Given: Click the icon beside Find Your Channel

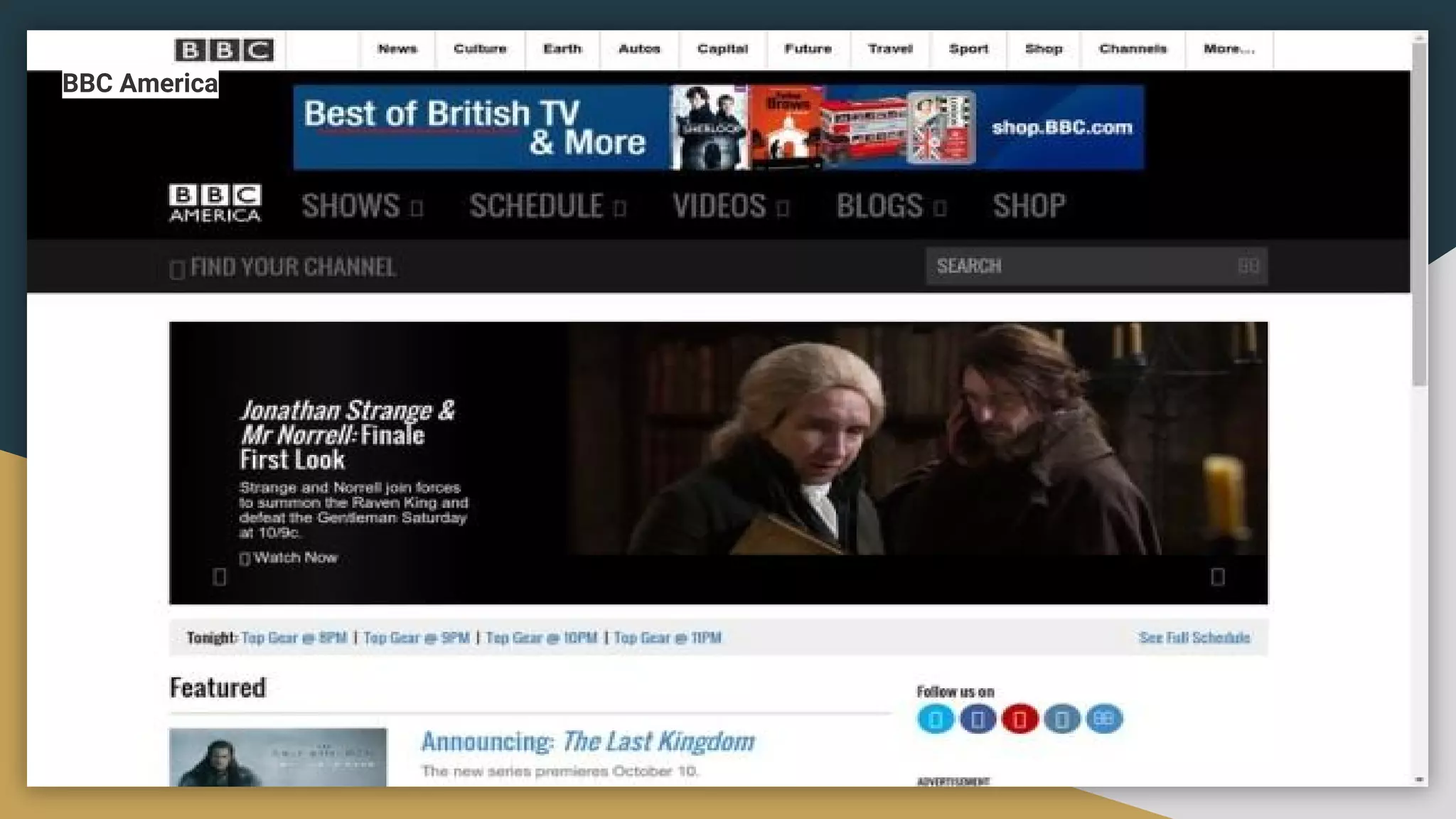Looking at the screenshot, I should (x=177, y=269).
